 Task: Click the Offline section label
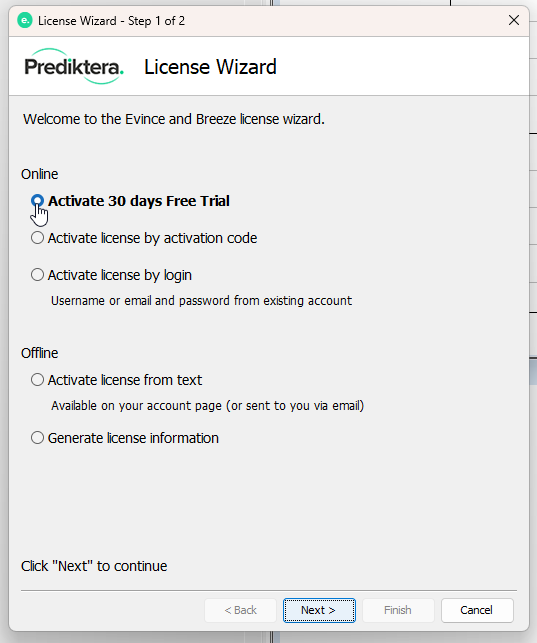click(39, 353)
